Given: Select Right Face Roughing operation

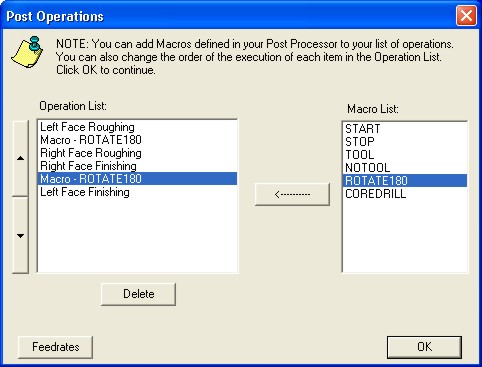Looking at the screenshot, I should tap(137, 153).
